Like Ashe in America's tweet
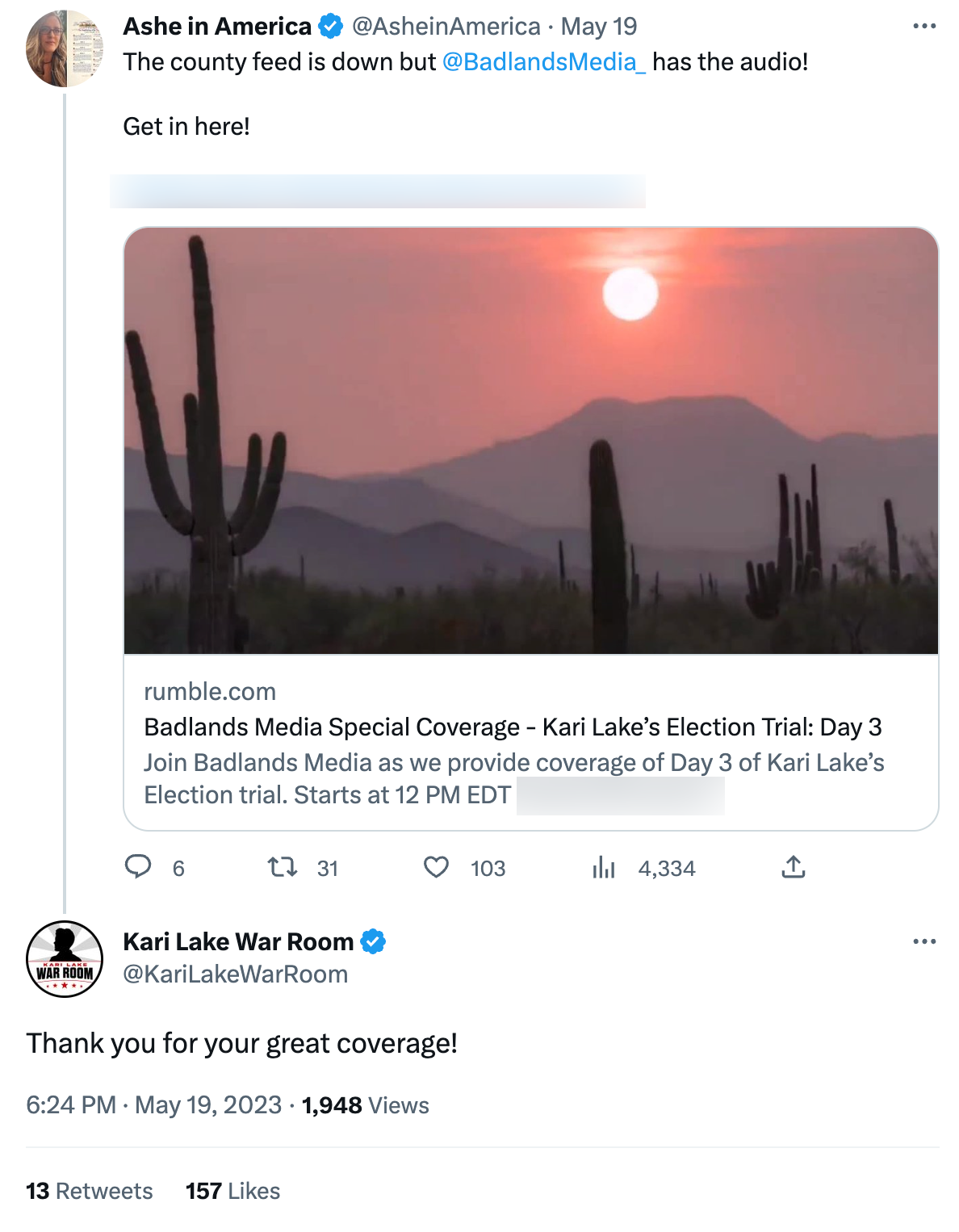The image size is (959, 1232). [x=436, y=868]
